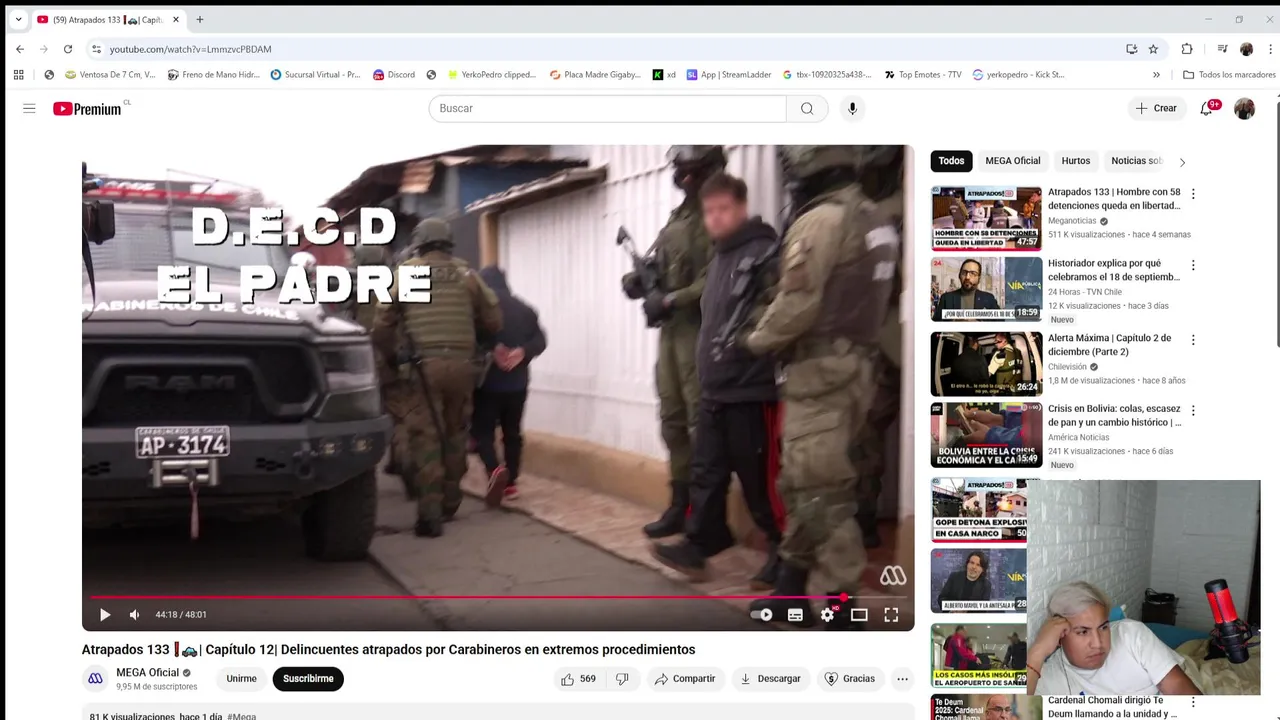
Task: Open the YouTube hamburger guide menu
Action: click(x=29, y=108)
